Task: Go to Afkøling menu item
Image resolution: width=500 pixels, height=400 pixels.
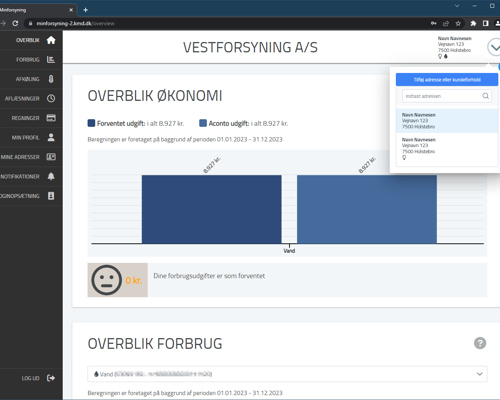Action: point(28,79)
